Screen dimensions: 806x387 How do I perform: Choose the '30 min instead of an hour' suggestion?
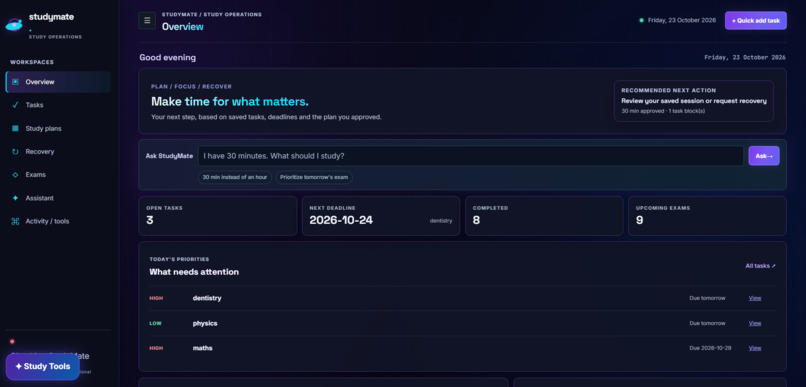tap(235, 177)
